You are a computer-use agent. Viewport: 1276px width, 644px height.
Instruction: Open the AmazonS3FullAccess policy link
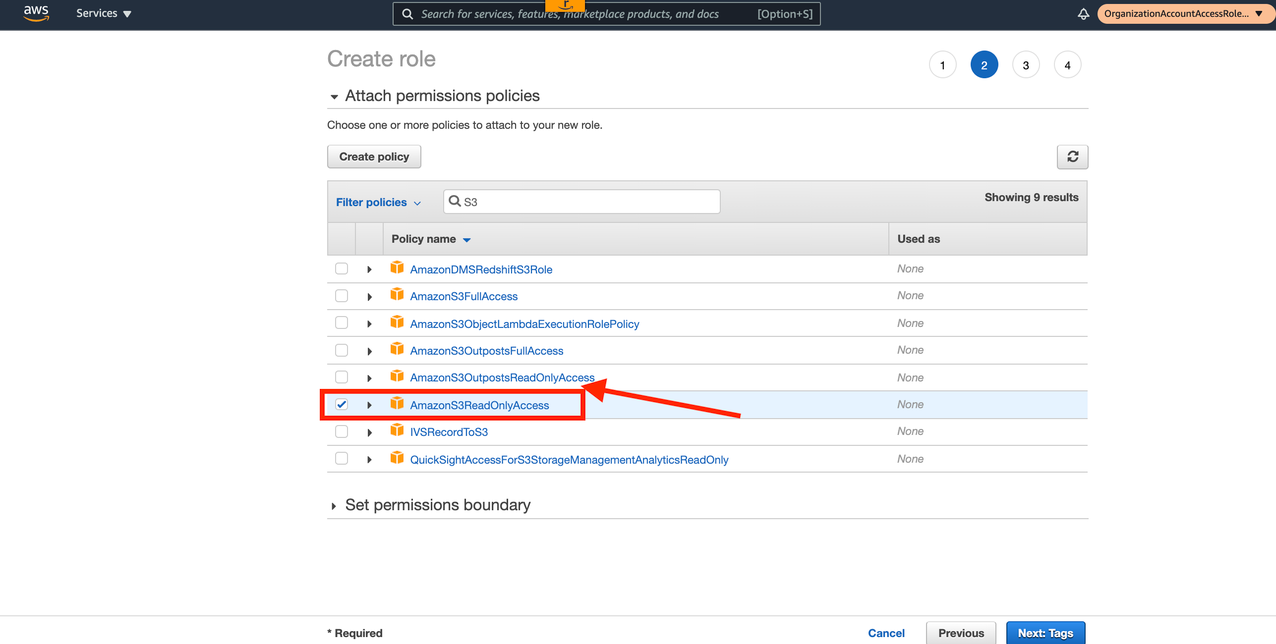tap(464, 296)
